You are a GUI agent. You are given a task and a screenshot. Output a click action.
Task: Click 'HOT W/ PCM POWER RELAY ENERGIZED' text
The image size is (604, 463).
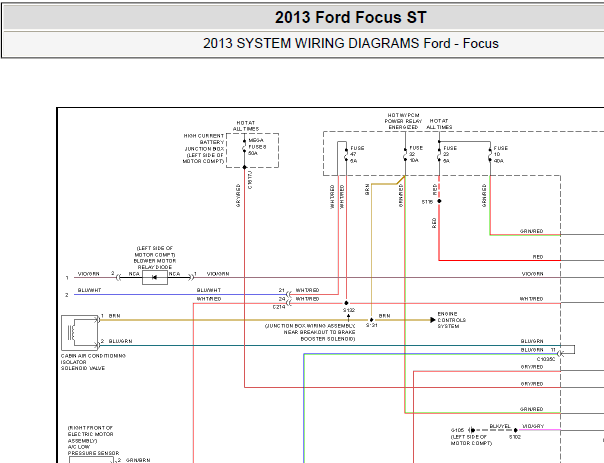tap(403, 121)
